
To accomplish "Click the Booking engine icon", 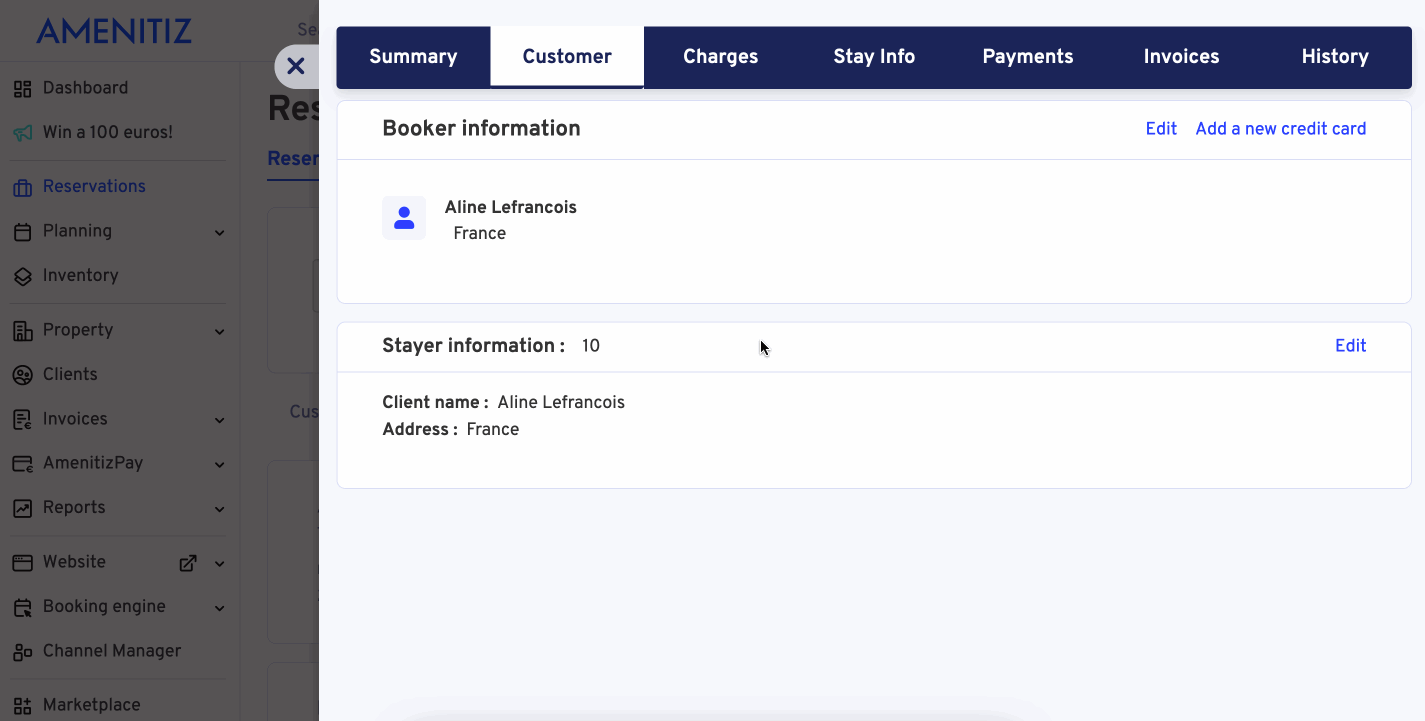I will click(x=22, y=607).
